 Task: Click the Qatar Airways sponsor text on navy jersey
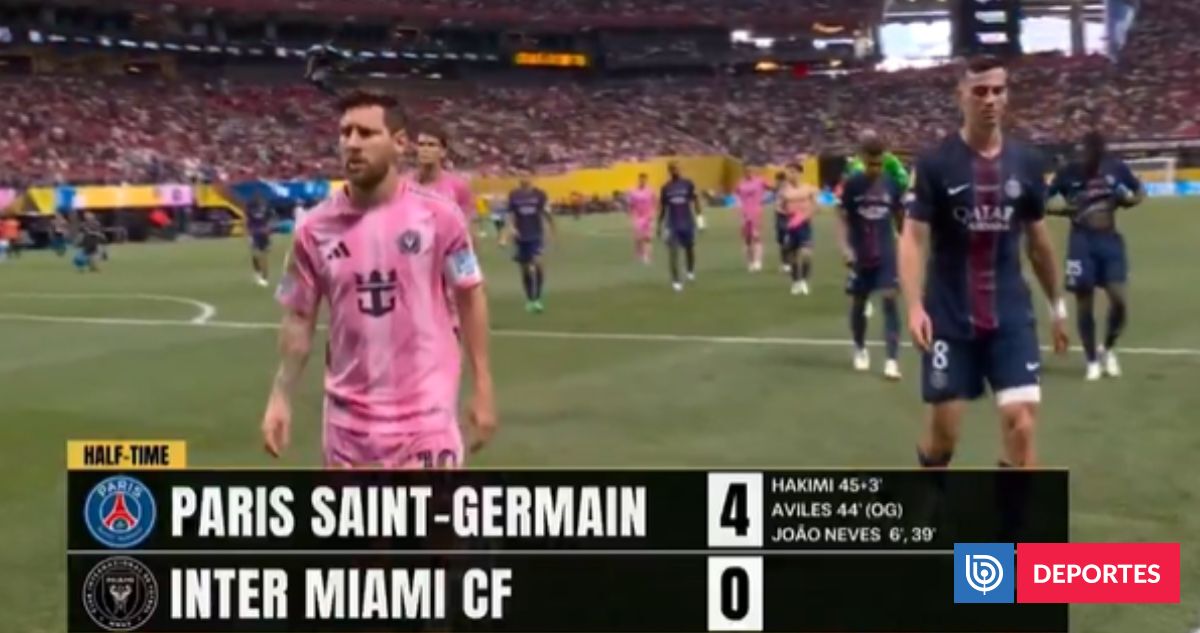coord(983,216)
